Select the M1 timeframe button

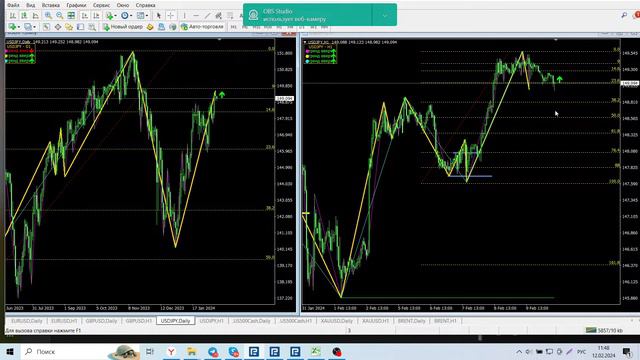click(x=233, y=27)
